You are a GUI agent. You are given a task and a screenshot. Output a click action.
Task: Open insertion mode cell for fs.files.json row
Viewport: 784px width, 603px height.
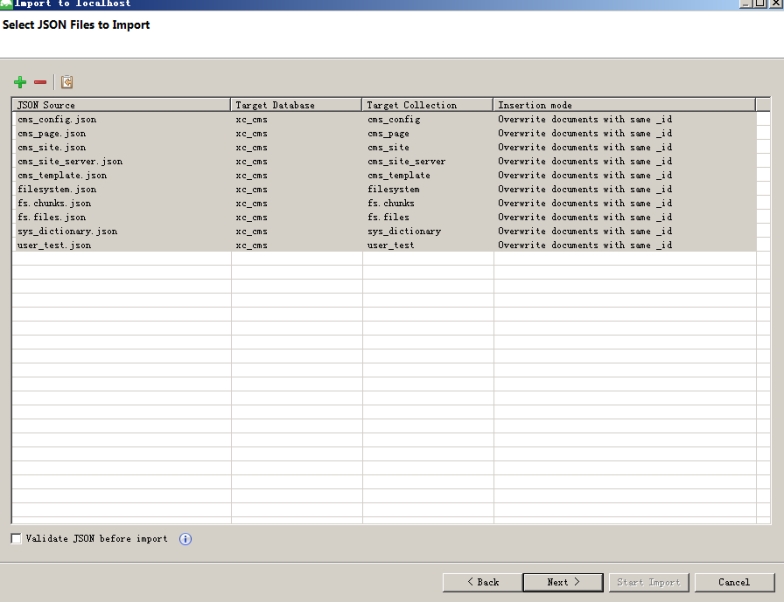pyautogui.click(x=624, y=218)
